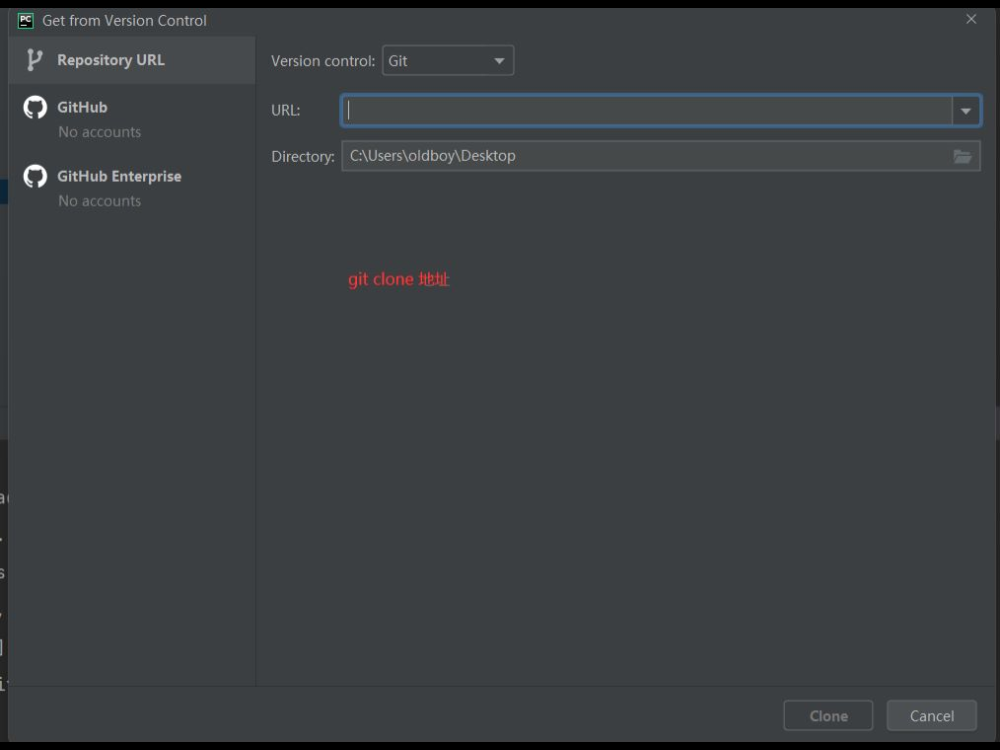Click the Clone button
The height and width of the screenshot is (750, 1000).
pos(828,716)
